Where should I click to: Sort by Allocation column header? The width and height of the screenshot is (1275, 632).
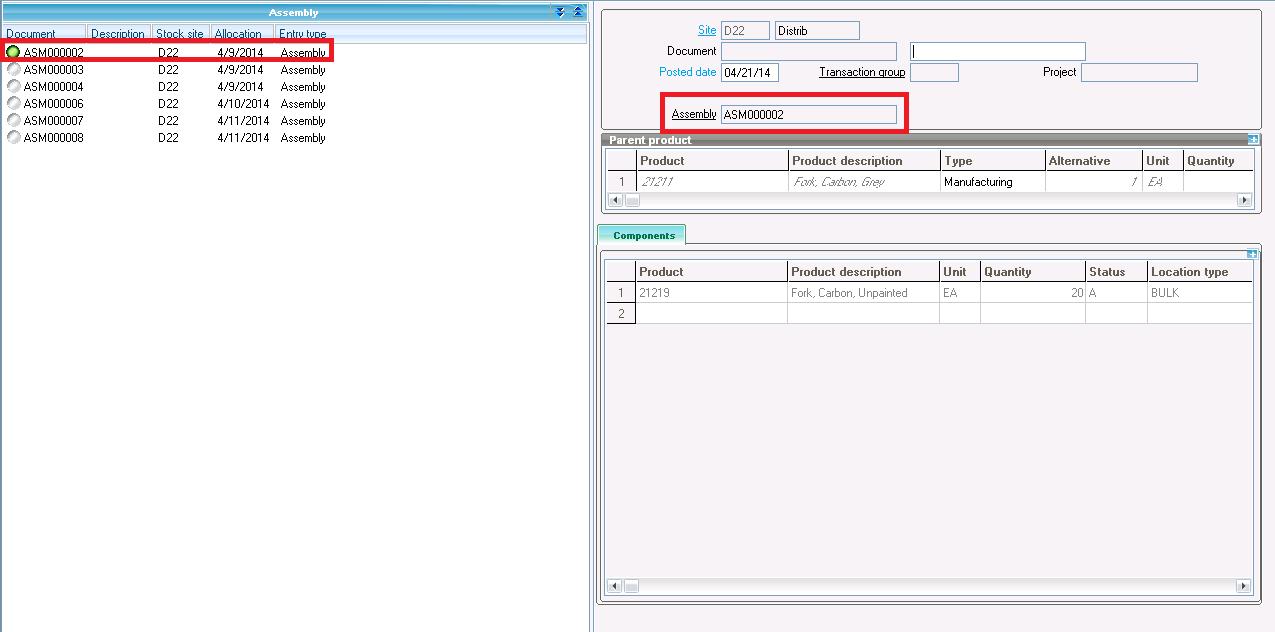tap(240, 34)
